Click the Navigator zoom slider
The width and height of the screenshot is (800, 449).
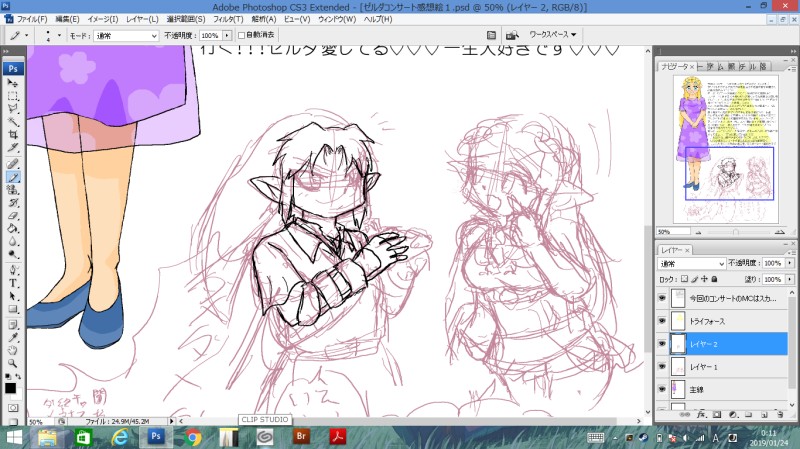tap(735, 232)
